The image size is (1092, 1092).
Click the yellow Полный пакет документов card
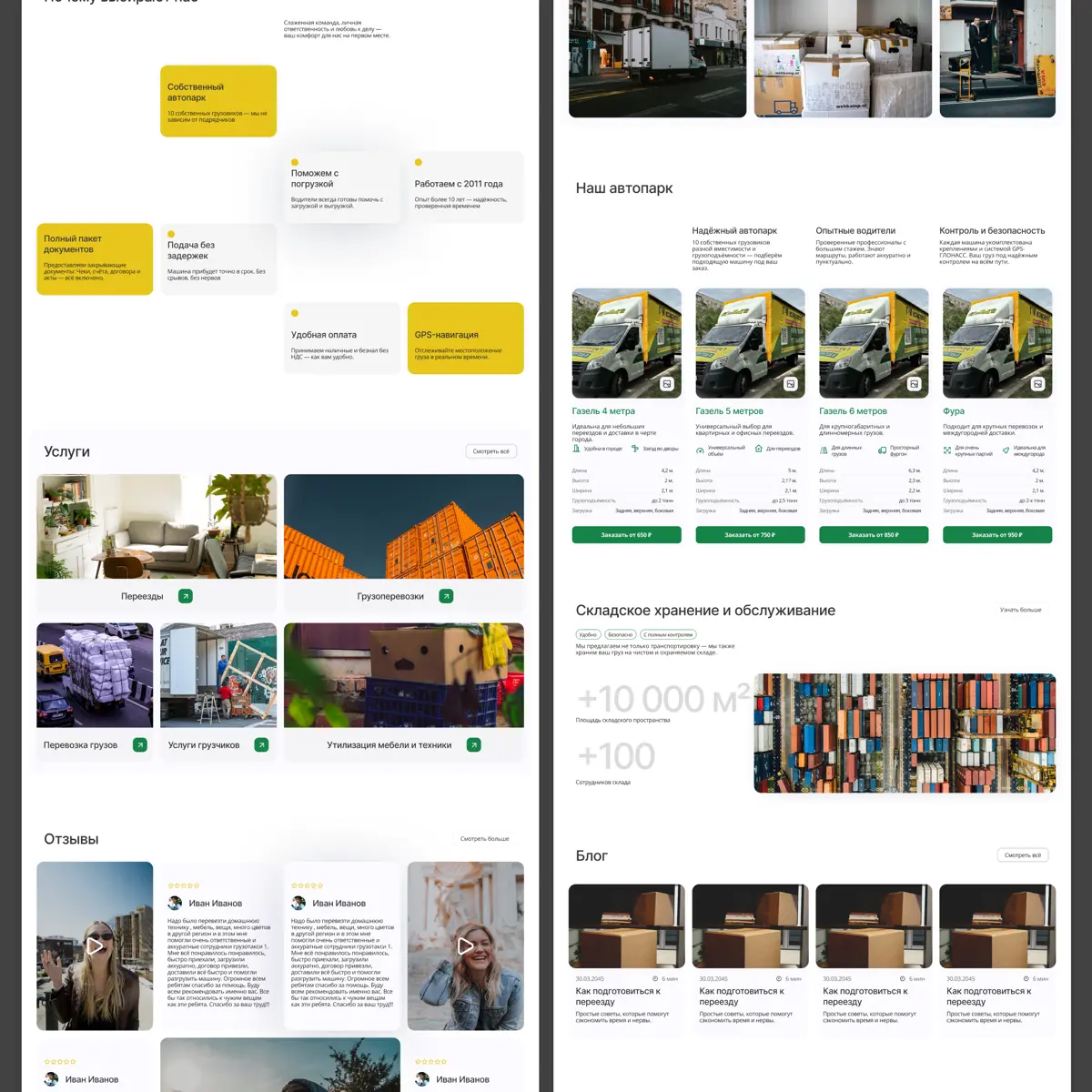point(95,258)
